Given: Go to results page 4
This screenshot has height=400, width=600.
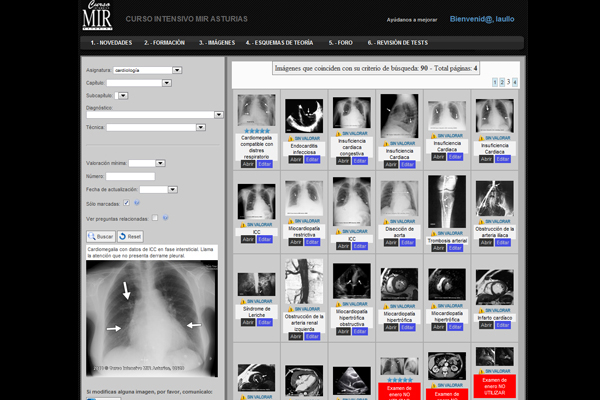Looking at the screenshot, I should pos(515,82).
